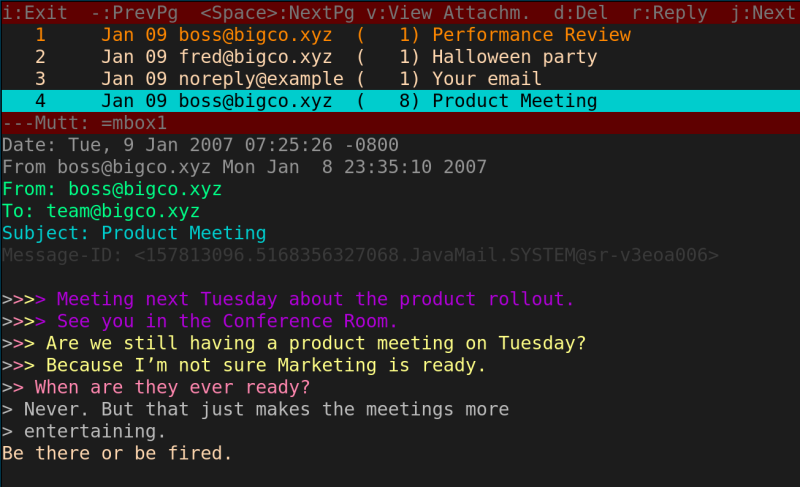Open the Performance Review message
Viewport: 800px width, 487px height.
click(531, 35)
